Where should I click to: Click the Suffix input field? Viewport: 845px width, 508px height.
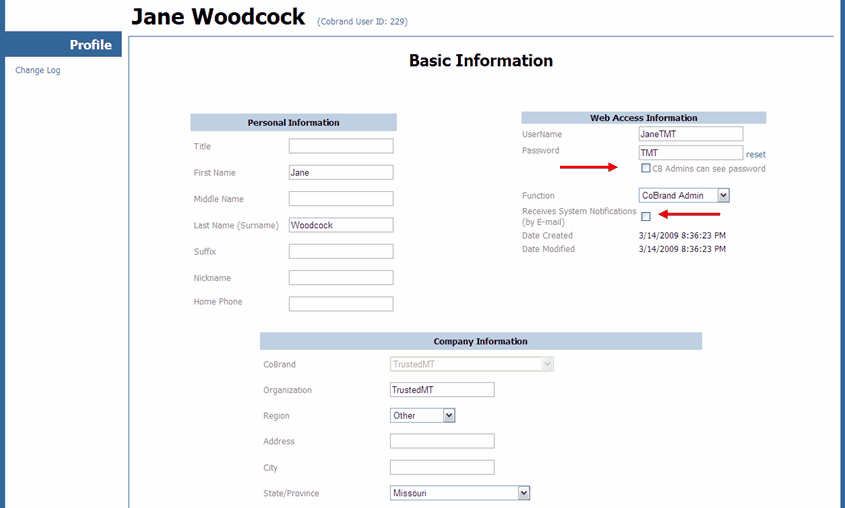click(x=341, y=252)
